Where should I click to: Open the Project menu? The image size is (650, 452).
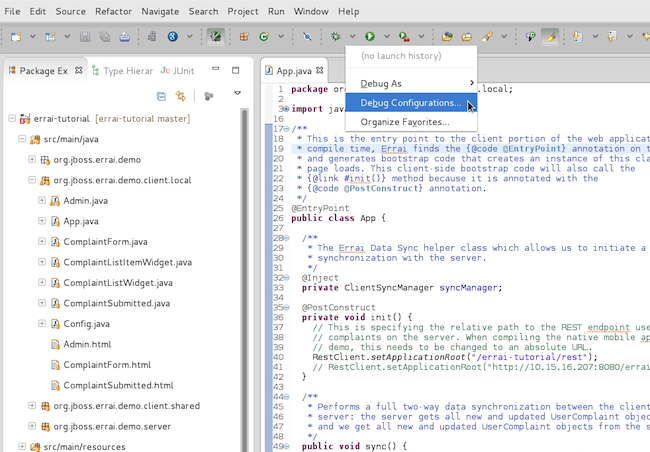(243, 12)
